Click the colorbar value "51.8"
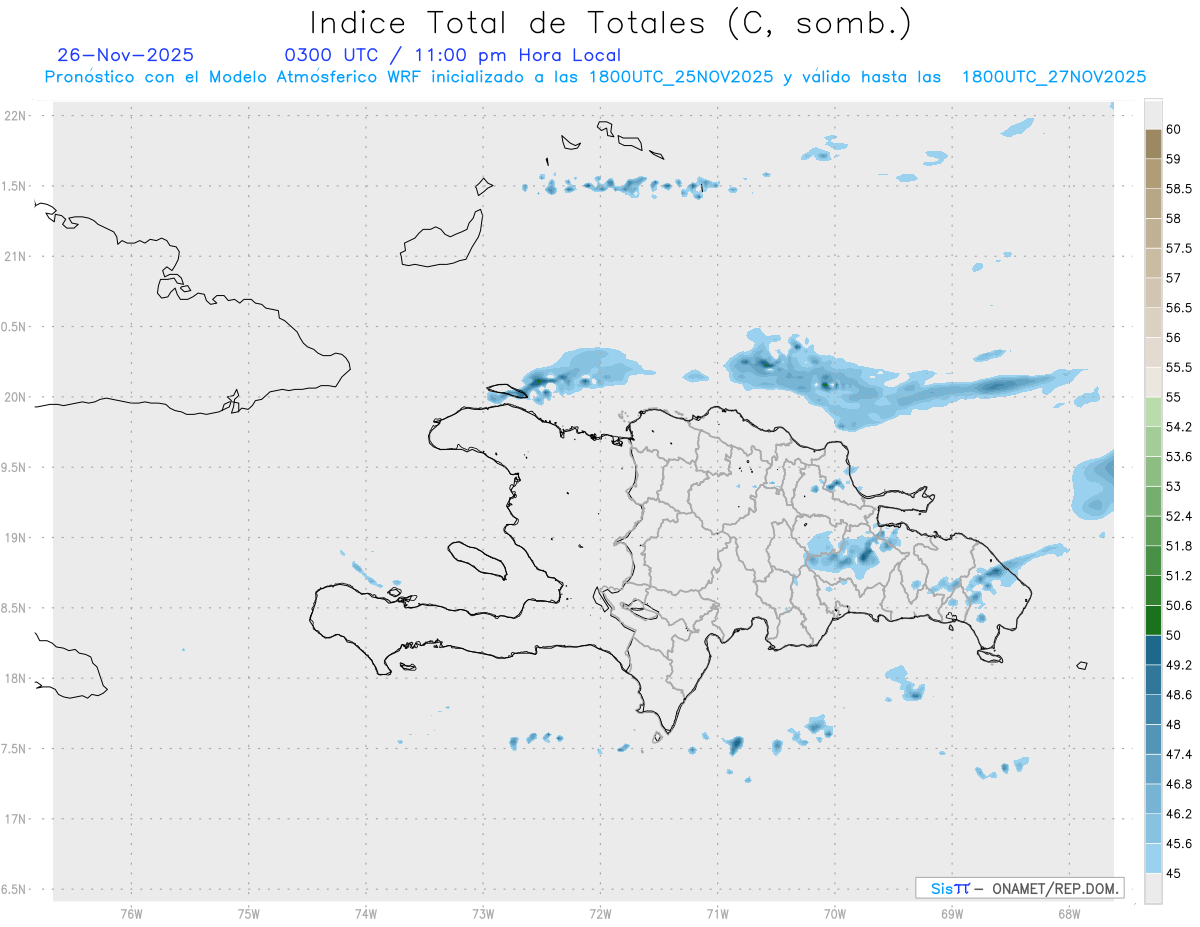Screen dimensions: 1200x927 pyautogui.click(x=1179, y=546)
